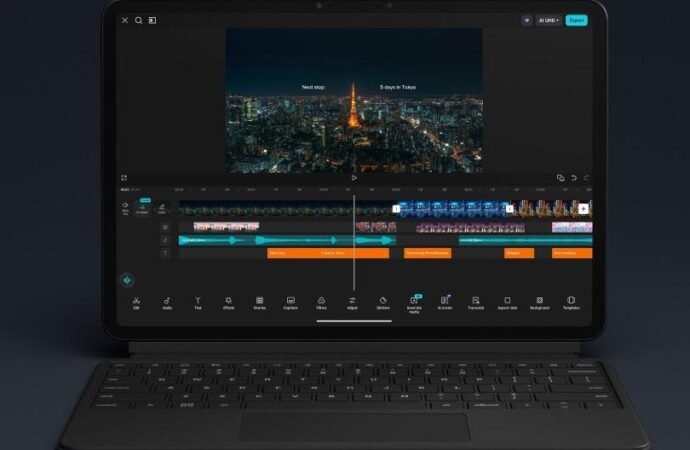Redo the last undone edit
Image resolution: width=690 pixels, height=450 pixels.
point(586,178)
